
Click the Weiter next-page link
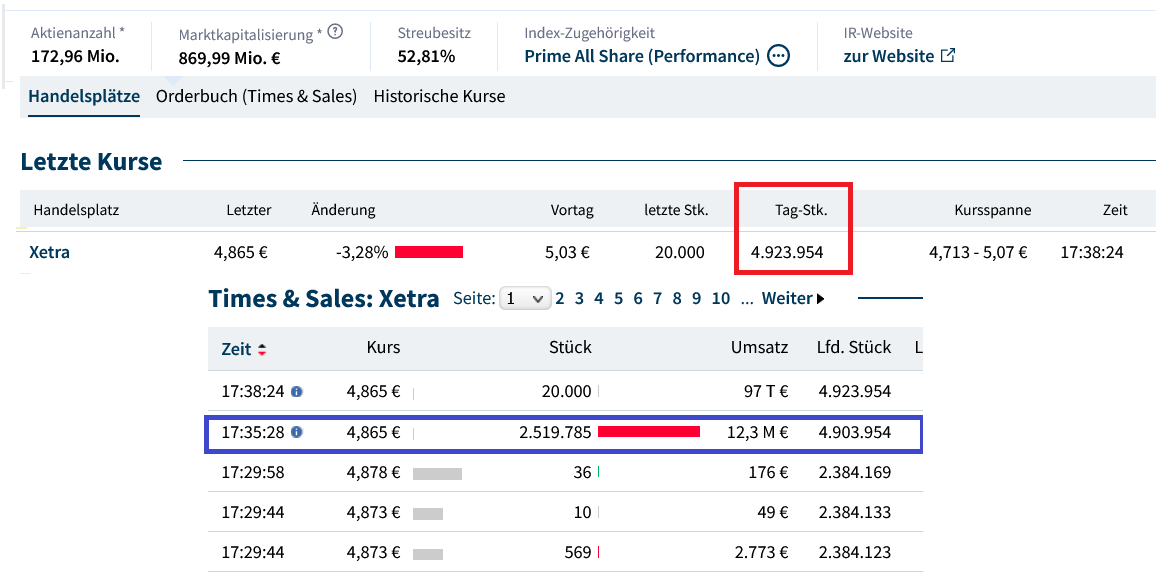tap(786, 298)
